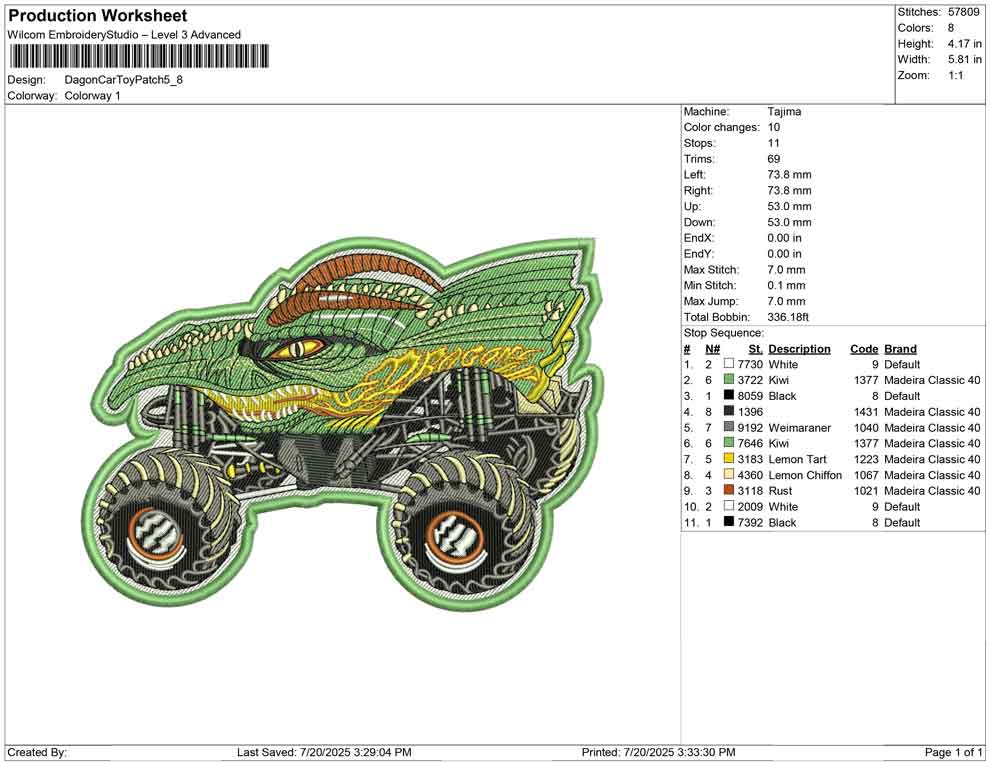The height and width of the screenshot is (762, 990).
Task: Click the Stop Sequence heading
Action: tap(724, 333)
